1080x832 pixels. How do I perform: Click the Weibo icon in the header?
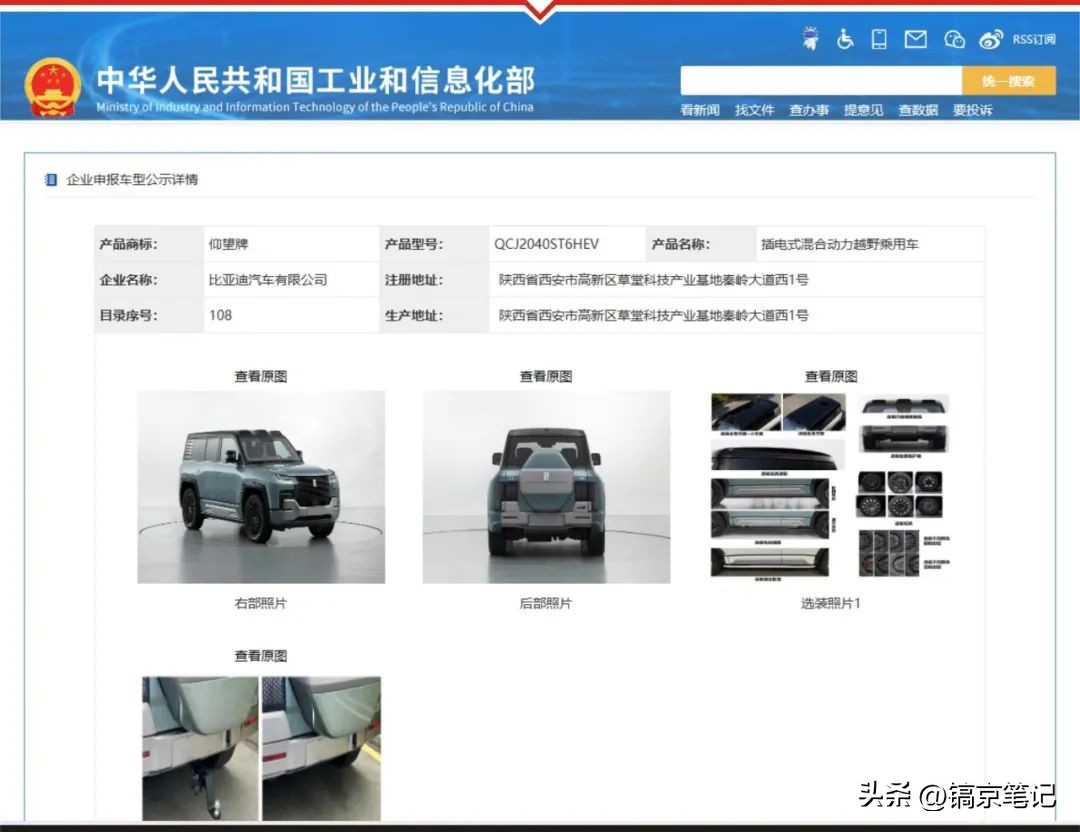pyautogui.click(x=991, y=39)
